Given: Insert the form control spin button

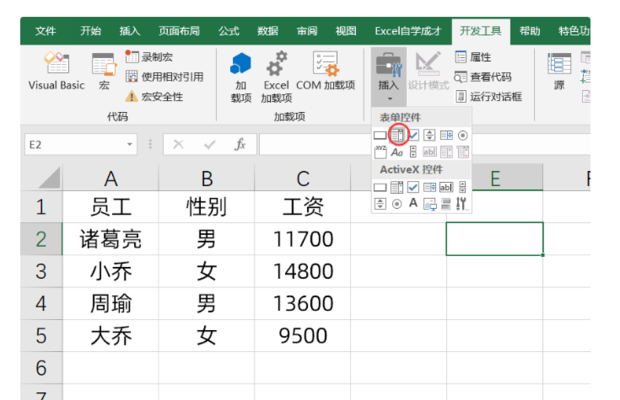Looking at the screenshot, I should [x=429, y=135].
